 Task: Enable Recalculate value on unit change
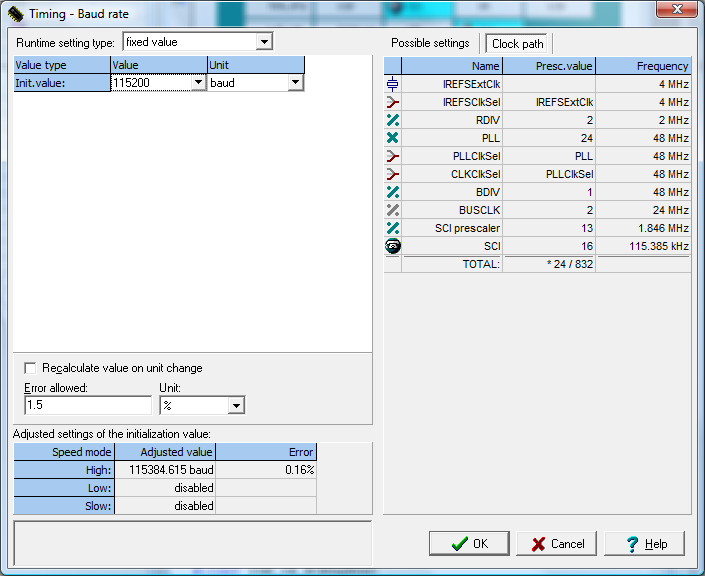tap(30, 368)
